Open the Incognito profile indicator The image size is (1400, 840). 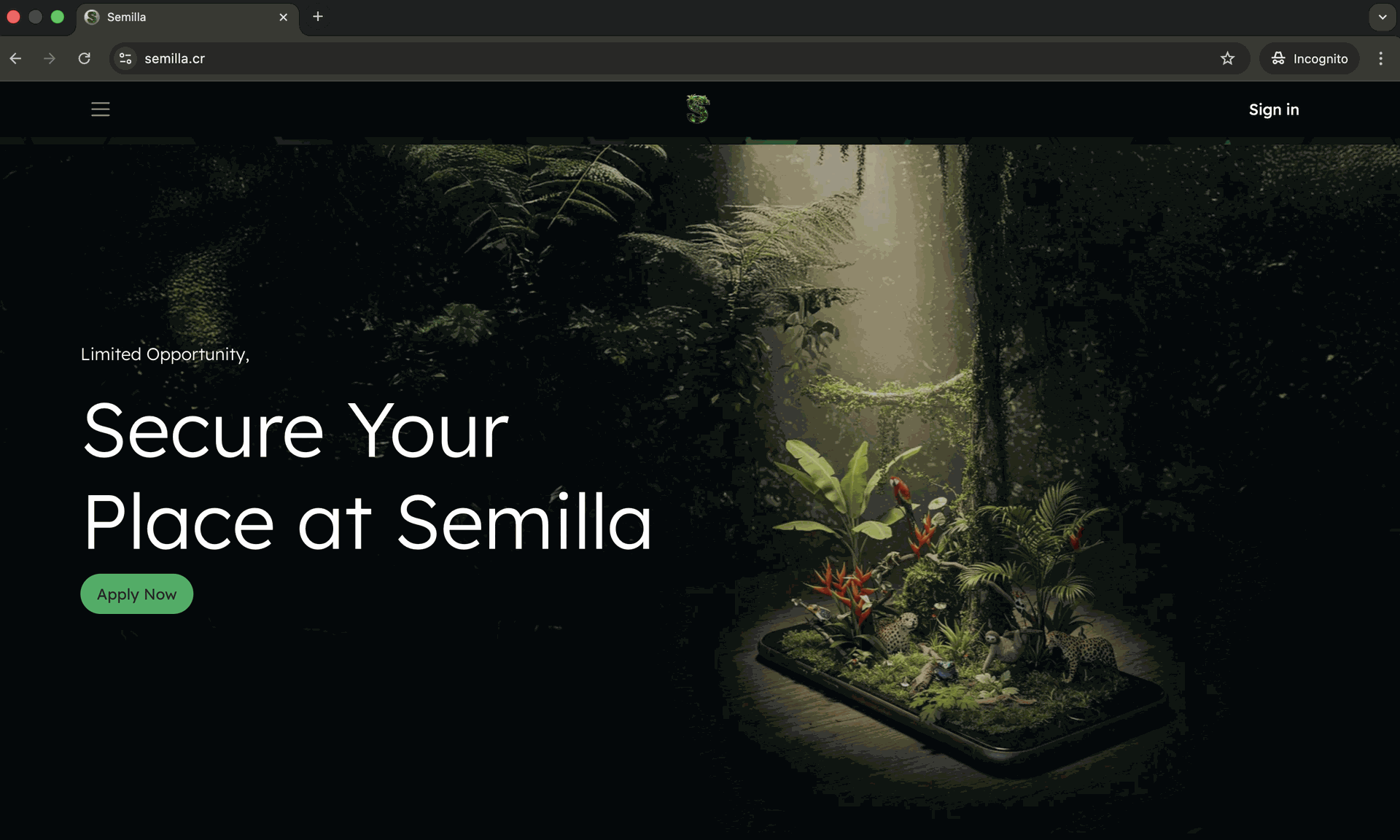tap(1310, 58)
